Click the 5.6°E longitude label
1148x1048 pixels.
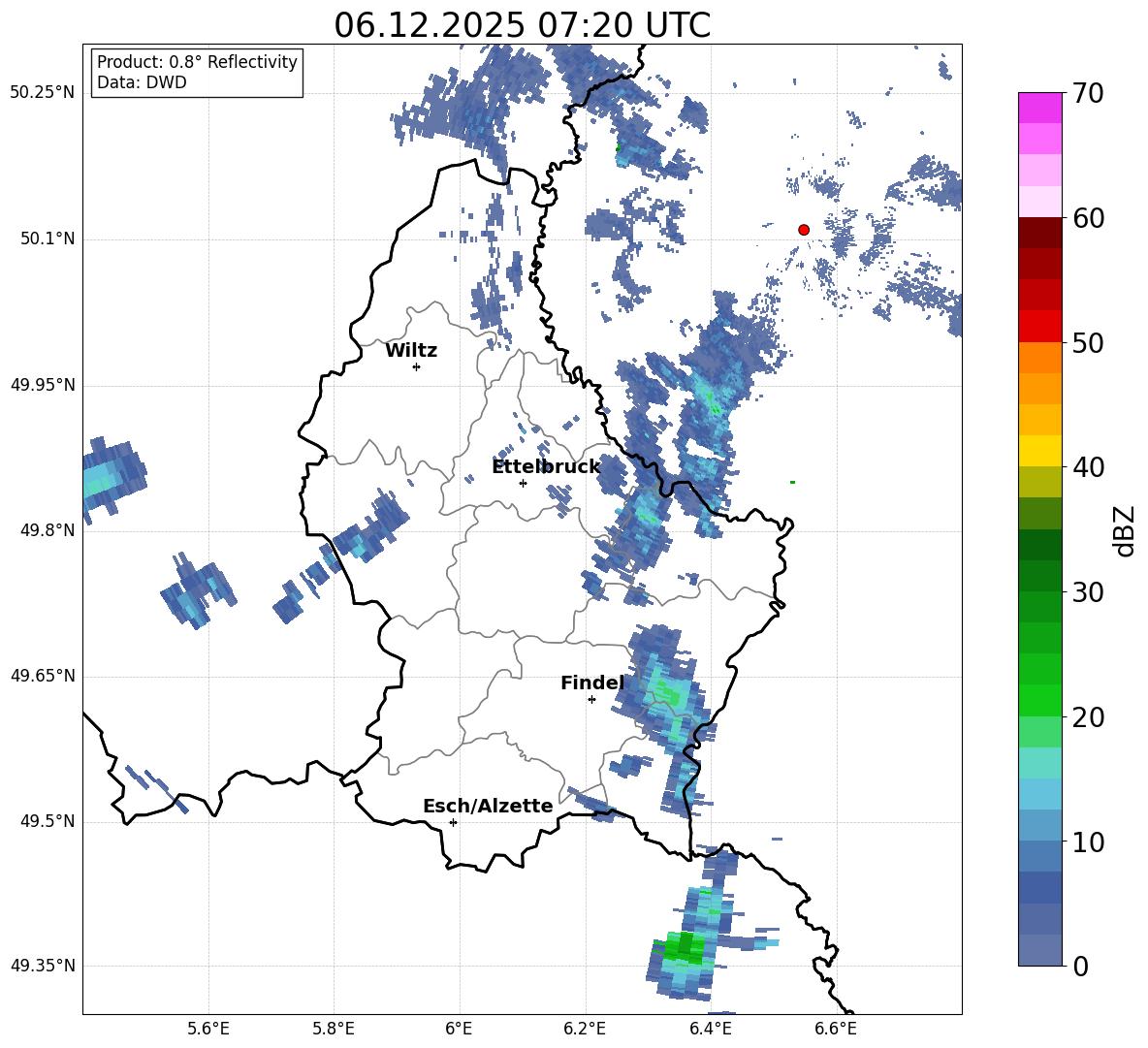[208, 1029]
